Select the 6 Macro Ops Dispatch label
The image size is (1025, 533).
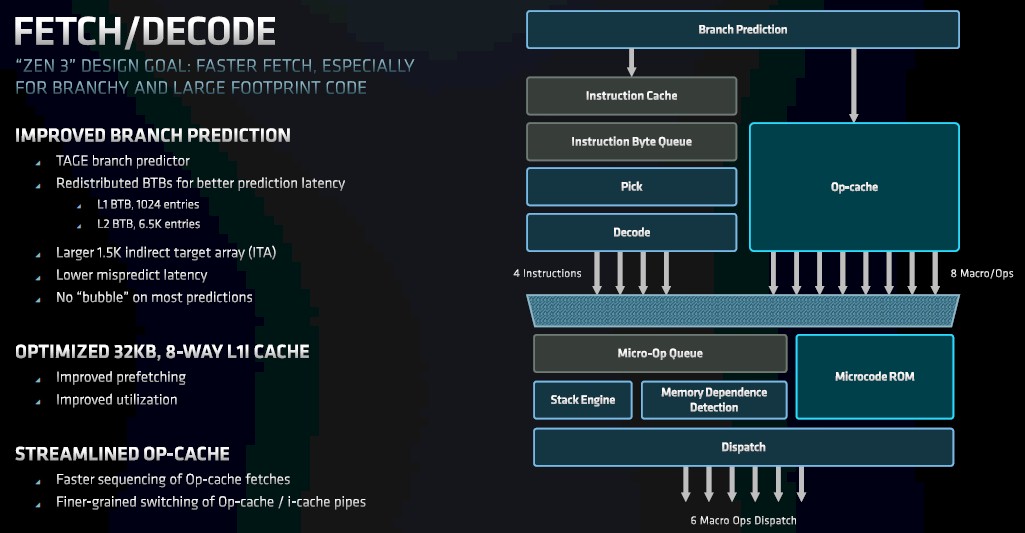[743, 521]
